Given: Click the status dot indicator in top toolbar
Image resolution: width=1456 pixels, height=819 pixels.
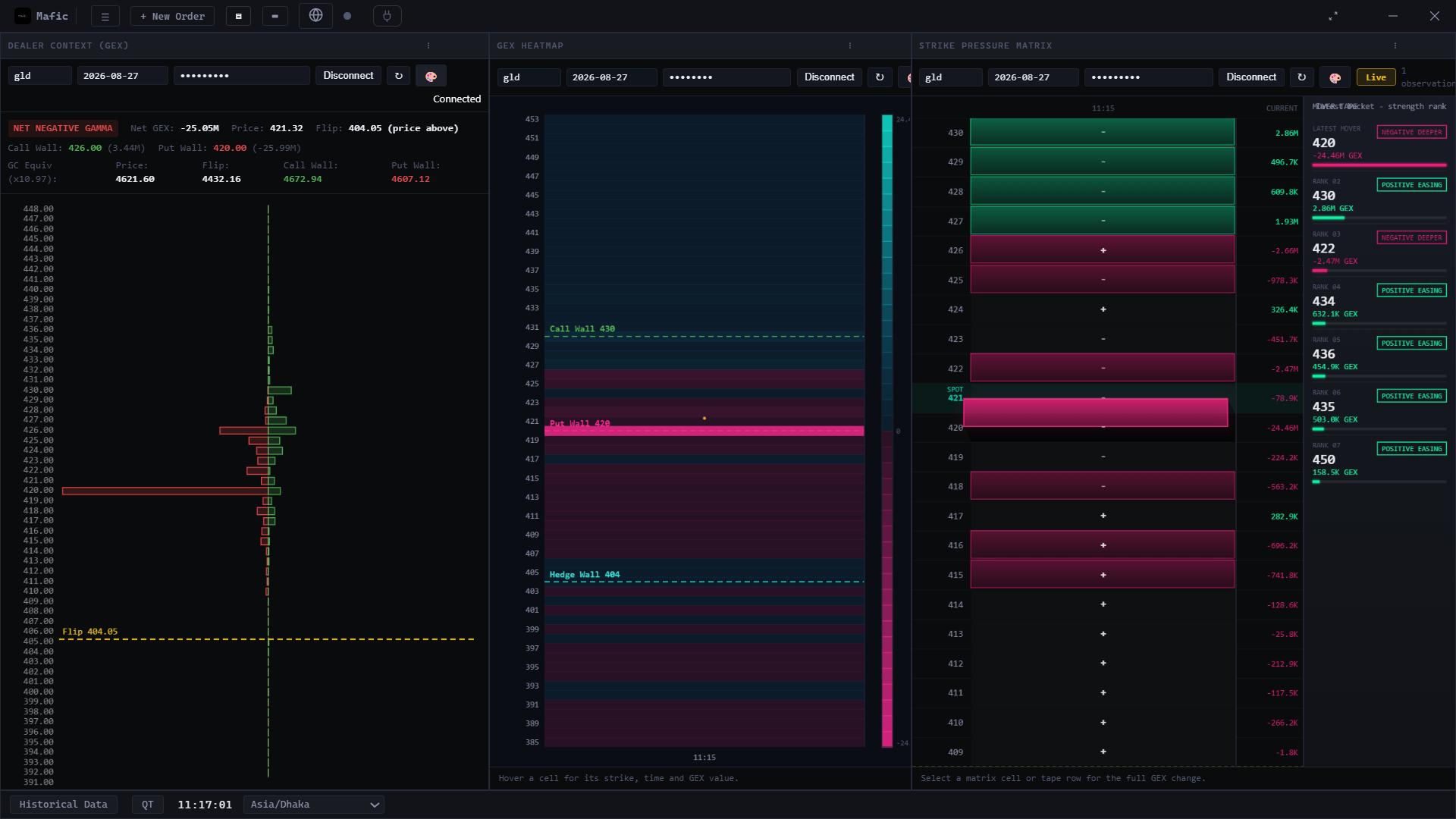Looking at the screenshot, I should click(347, 16).
